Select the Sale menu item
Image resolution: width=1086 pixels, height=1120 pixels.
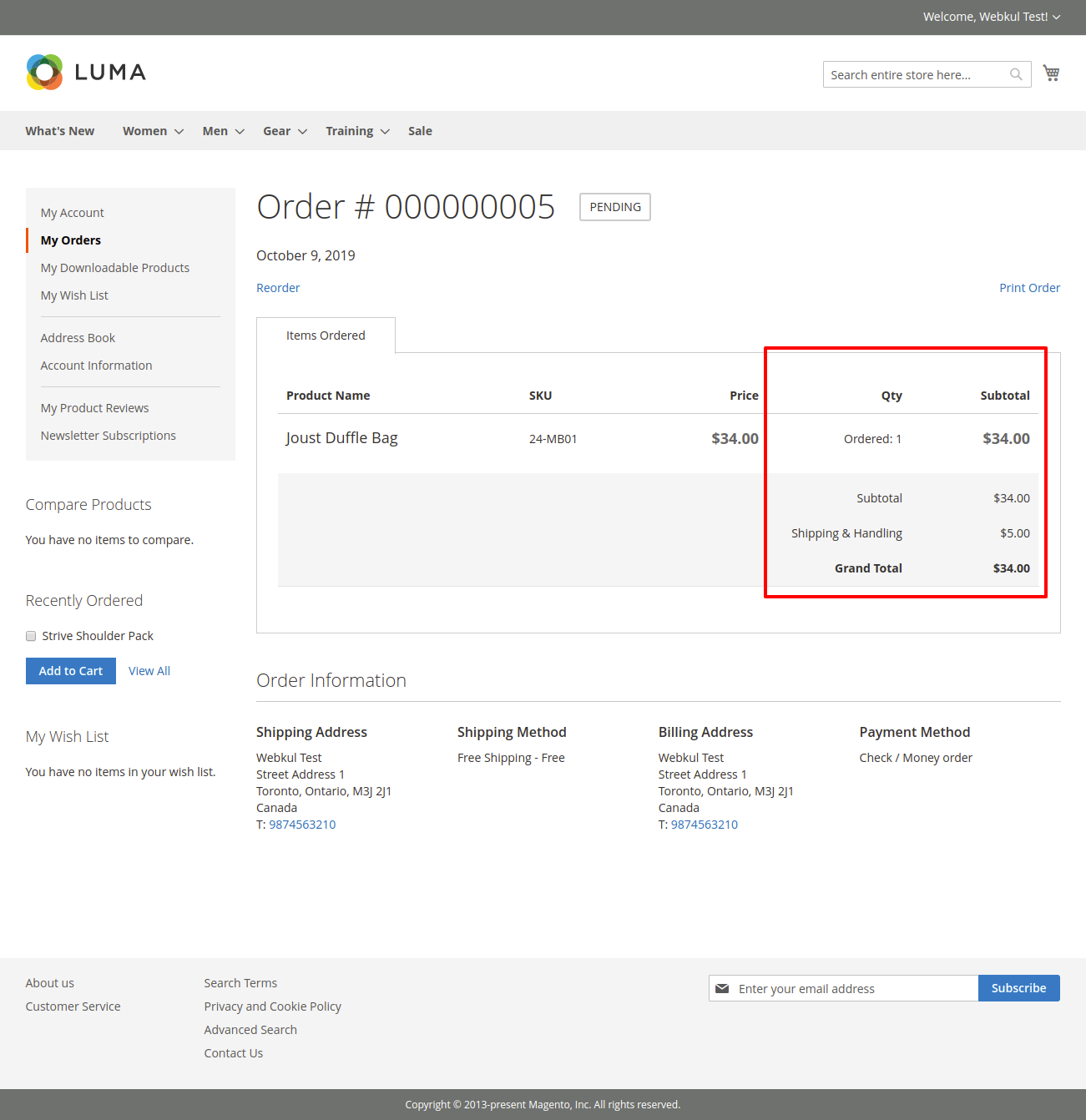[x=420, y=130]
